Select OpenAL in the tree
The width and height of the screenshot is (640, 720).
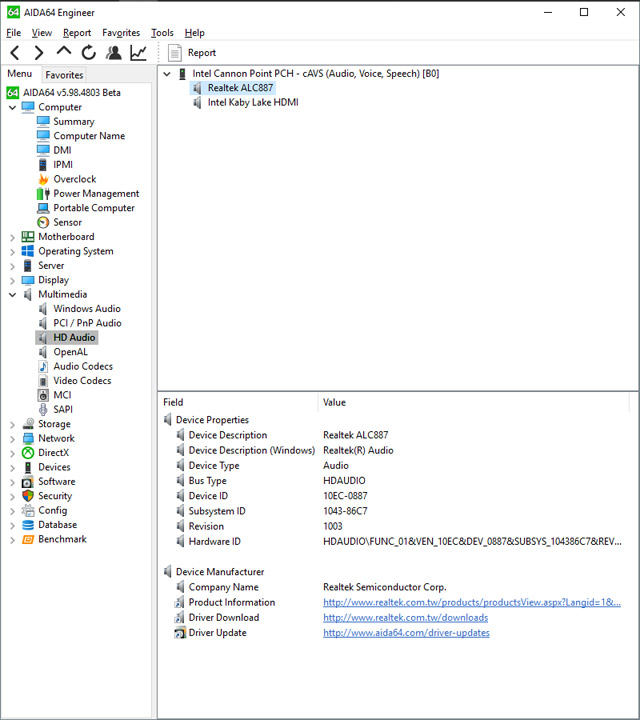click(70, 352)
